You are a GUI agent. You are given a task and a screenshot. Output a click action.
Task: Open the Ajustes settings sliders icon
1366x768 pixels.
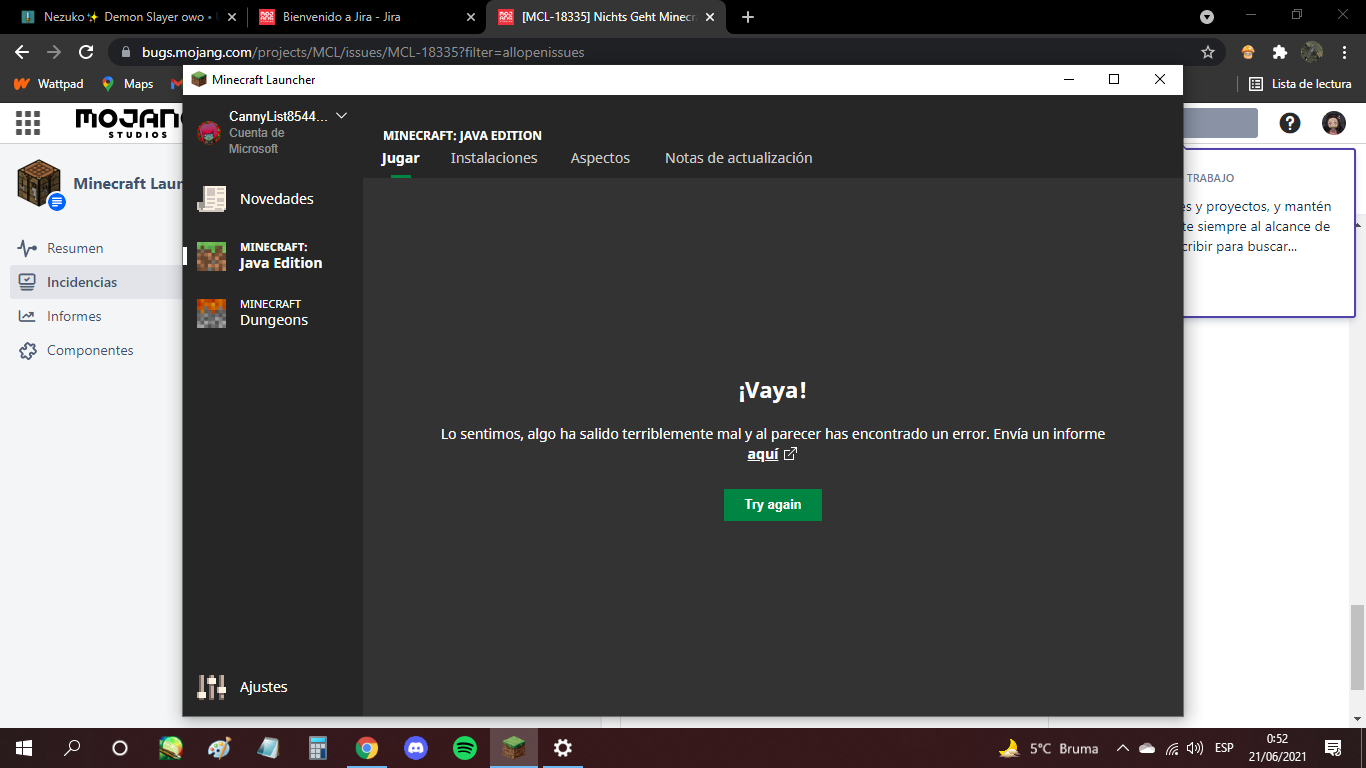(211, 687)
